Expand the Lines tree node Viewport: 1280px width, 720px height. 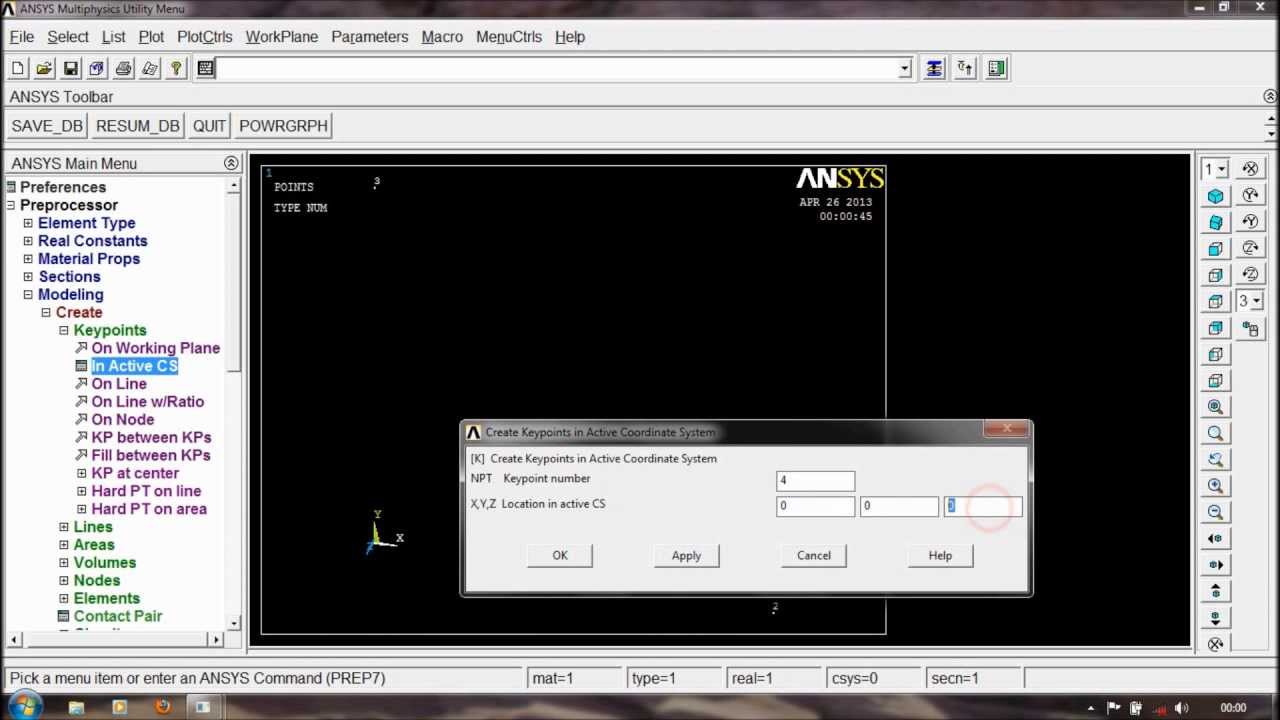point(64,527)
